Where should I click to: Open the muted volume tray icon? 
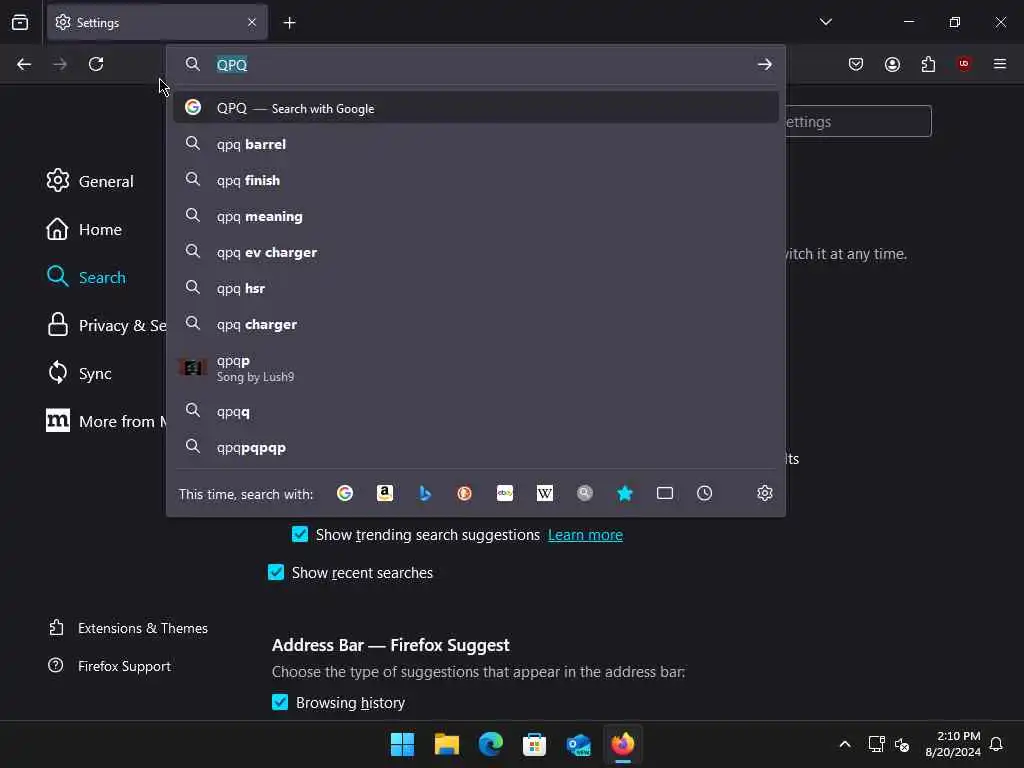pyautogui.click(x=902, y=744)
